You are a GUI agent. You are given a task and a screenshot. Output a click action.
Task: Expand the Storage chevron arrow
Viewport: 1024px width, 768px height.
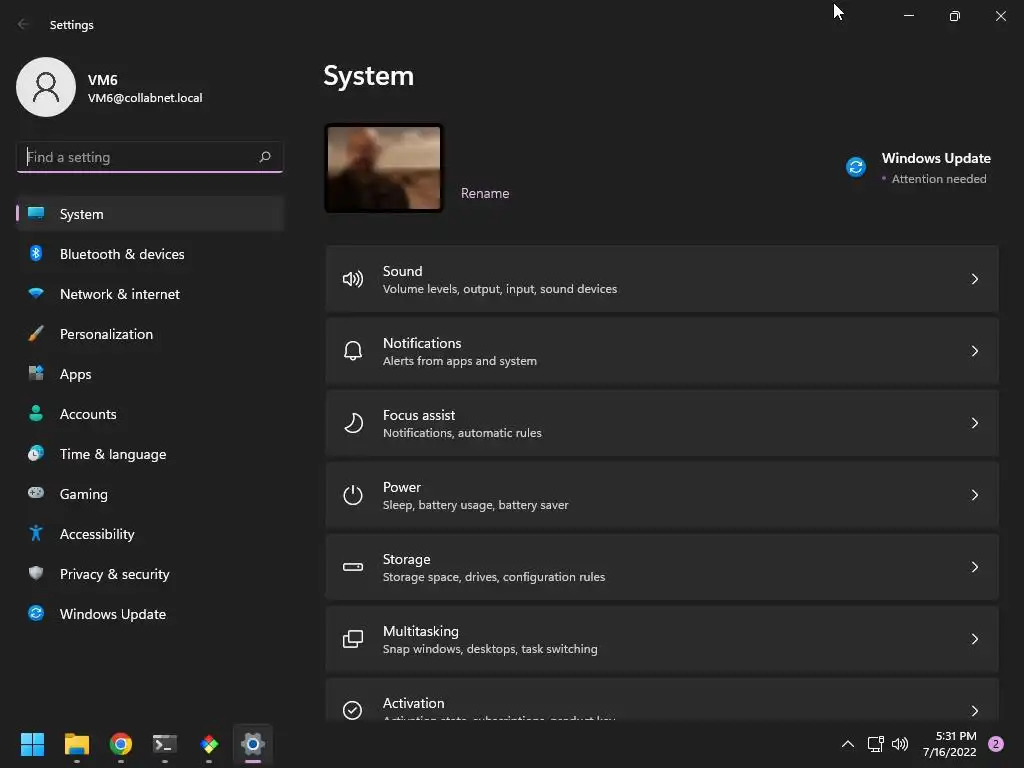(974, 567)
